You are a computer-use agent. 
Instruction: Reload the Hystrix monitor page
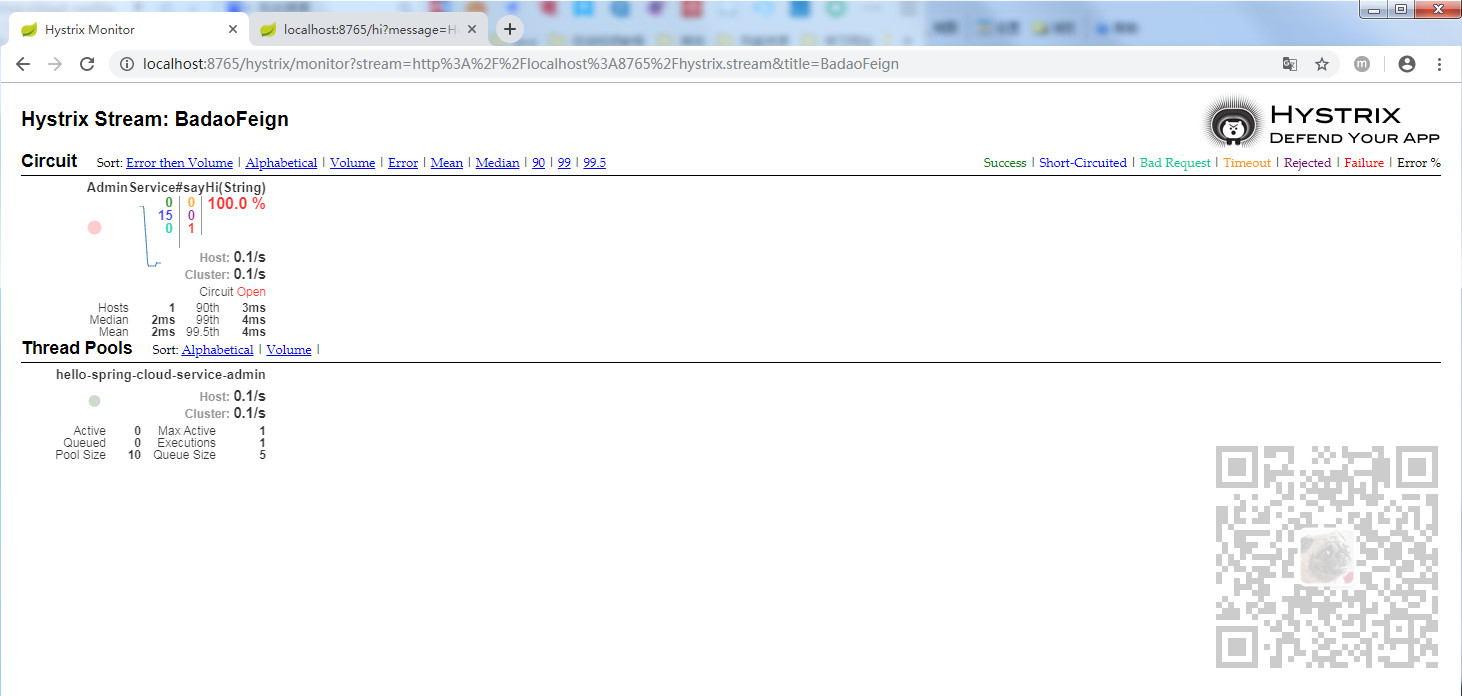click(x=87, y=64)
